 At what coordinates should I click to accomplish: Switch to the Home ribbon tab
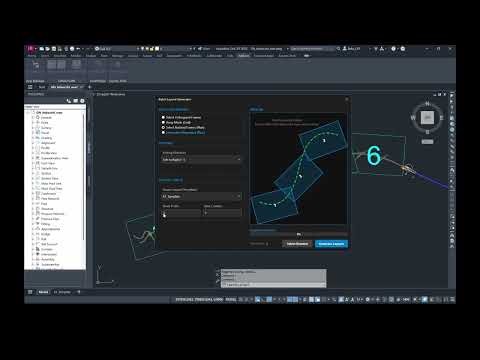coord(32,56)
